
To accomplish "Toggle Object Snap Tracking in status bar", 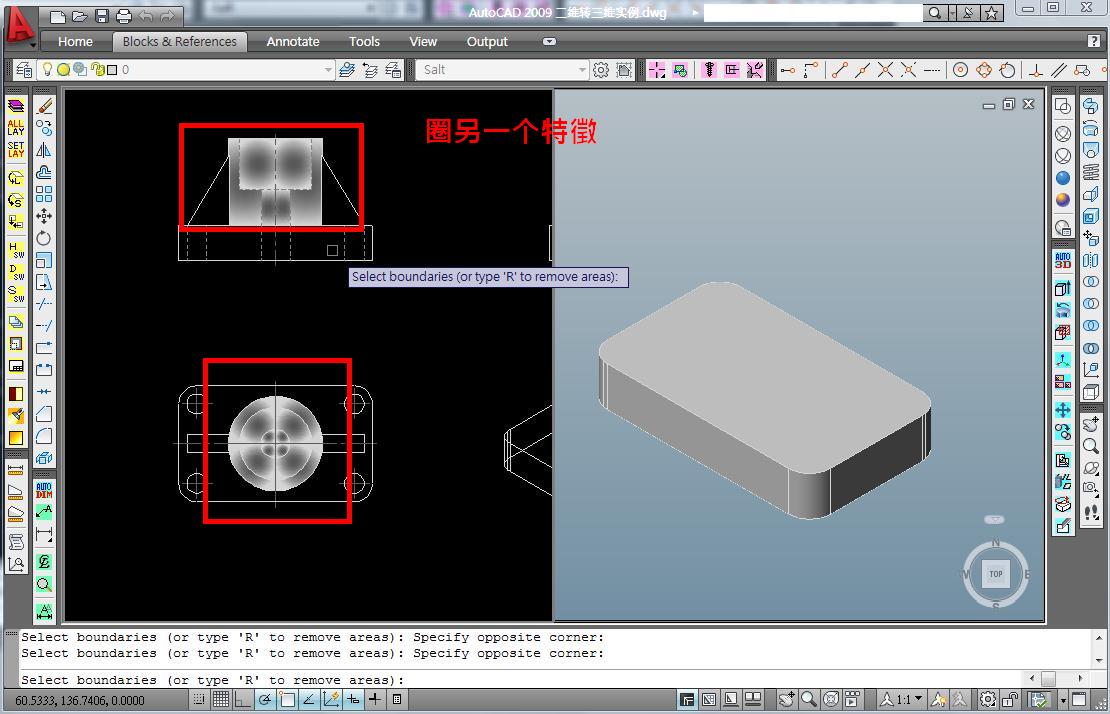I will click(309, 699).
